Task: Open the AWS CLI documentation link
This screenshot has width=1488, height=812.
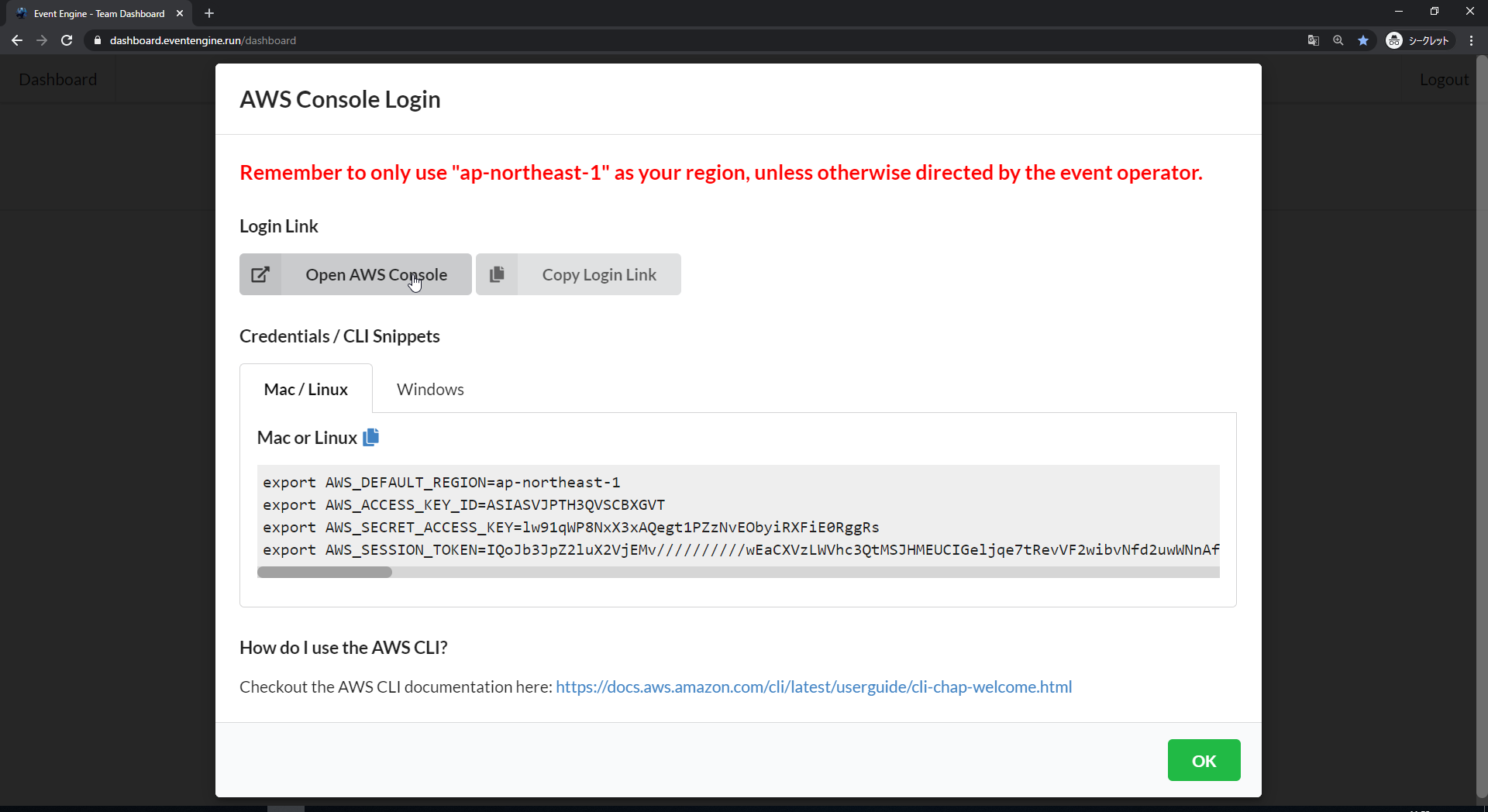Action: point(814,686)
